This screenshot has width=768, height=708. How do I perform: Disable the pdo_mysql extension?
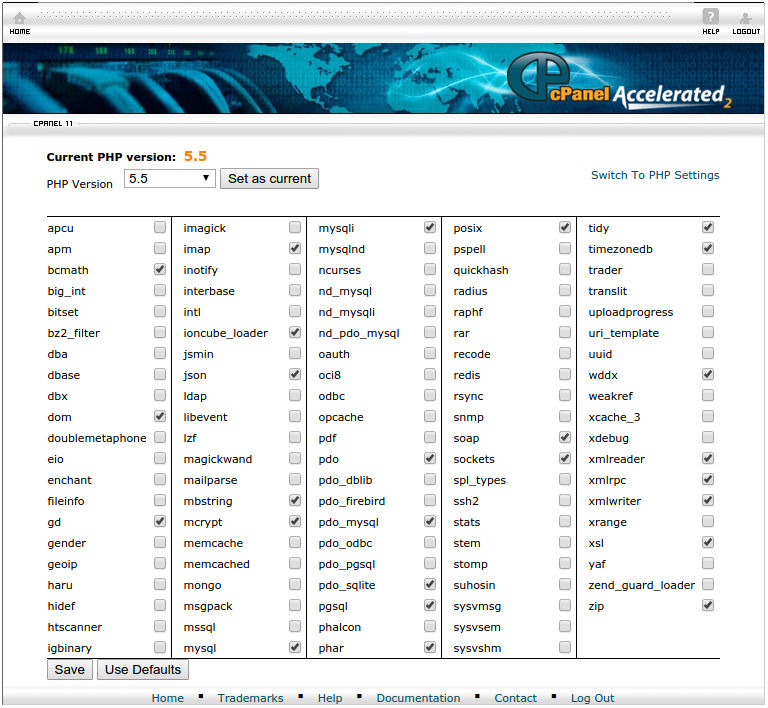click(x=430, y=521)
